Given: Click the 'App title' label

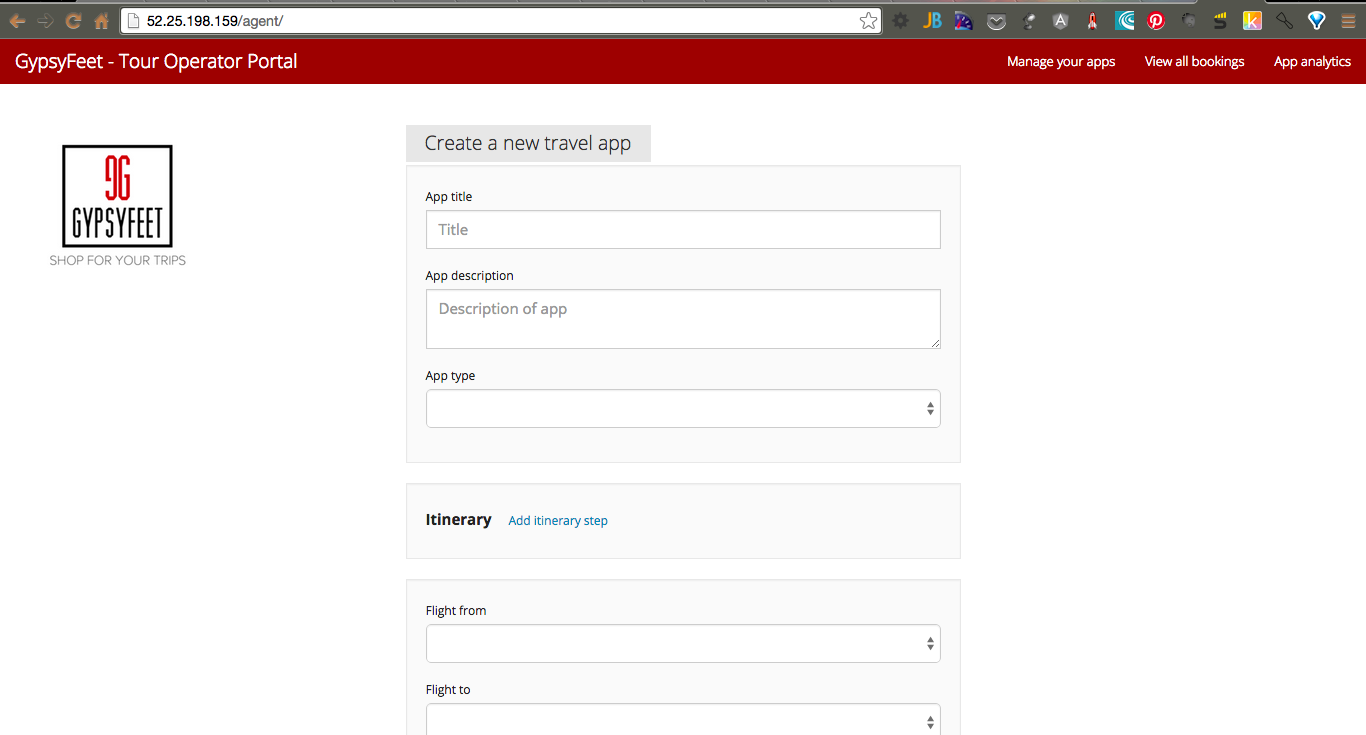Looking at the screenshot, I should coord(448,196).
